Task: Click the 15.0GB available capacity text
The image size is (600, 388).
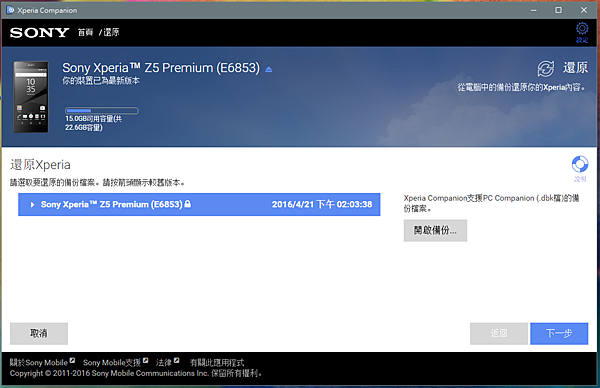Action: click(93, 123)
